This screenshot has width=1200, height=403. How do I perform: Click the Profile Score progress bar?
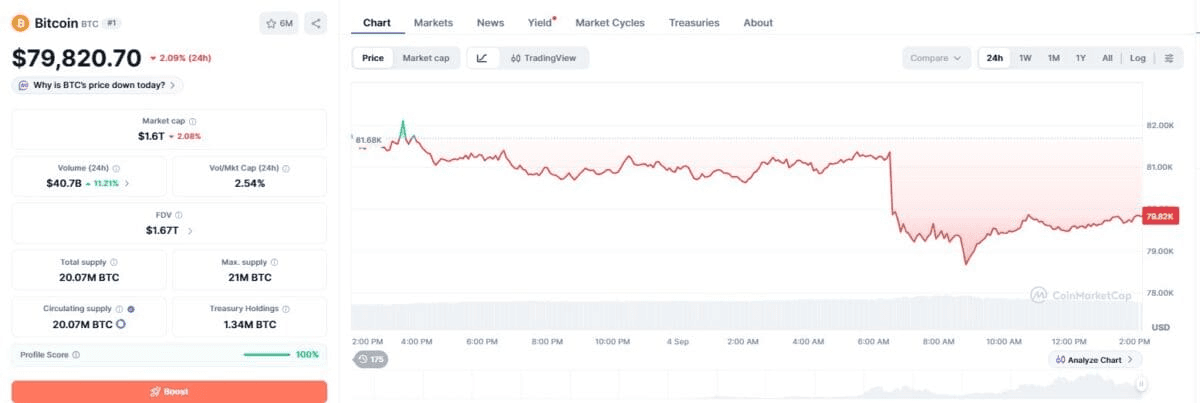point(267,354)
